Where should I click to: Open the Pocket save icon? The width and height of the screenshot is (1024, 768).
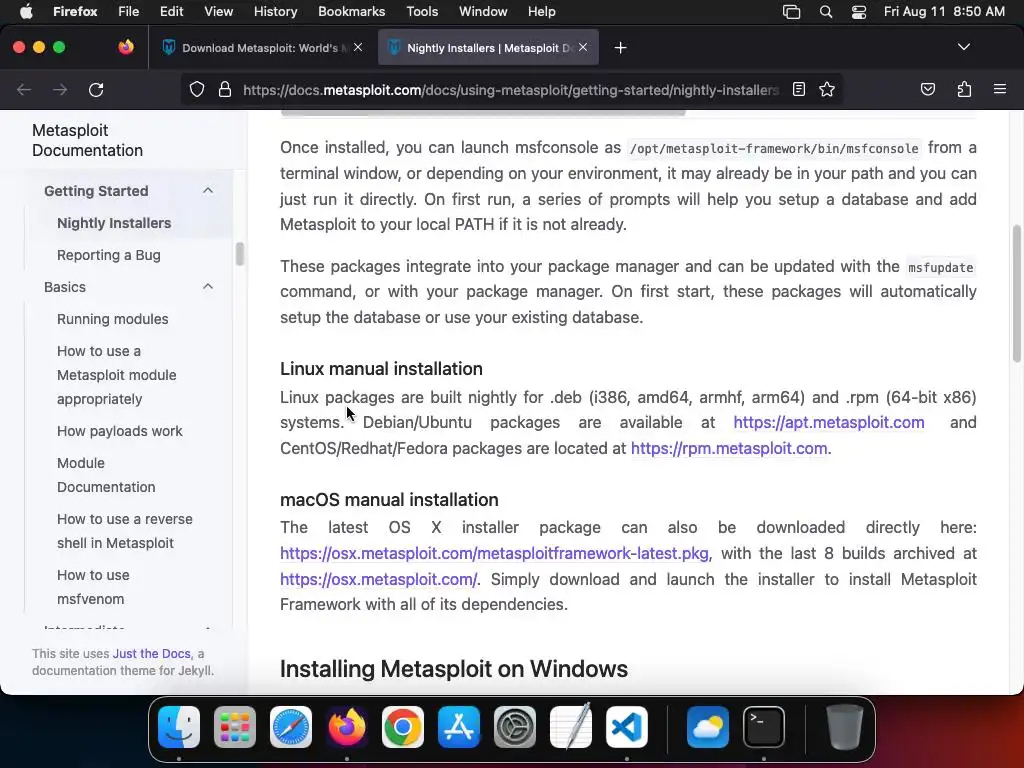pos(927,89)
